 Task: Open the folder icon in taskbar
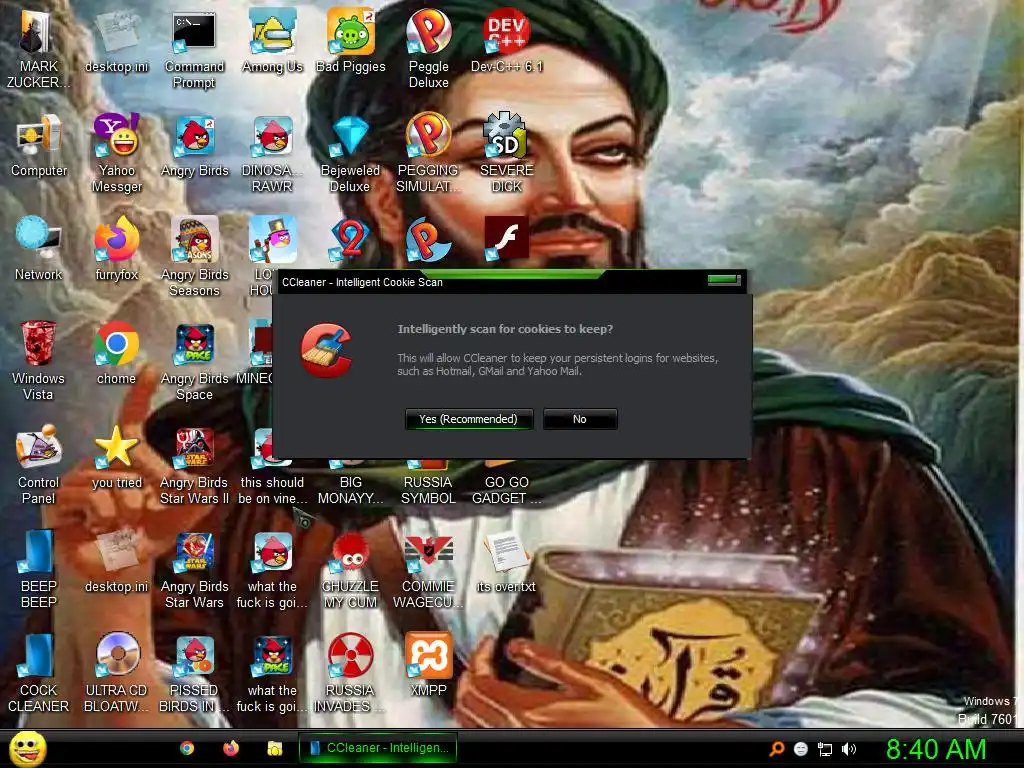pyautogui.click(x=275, y=748)
